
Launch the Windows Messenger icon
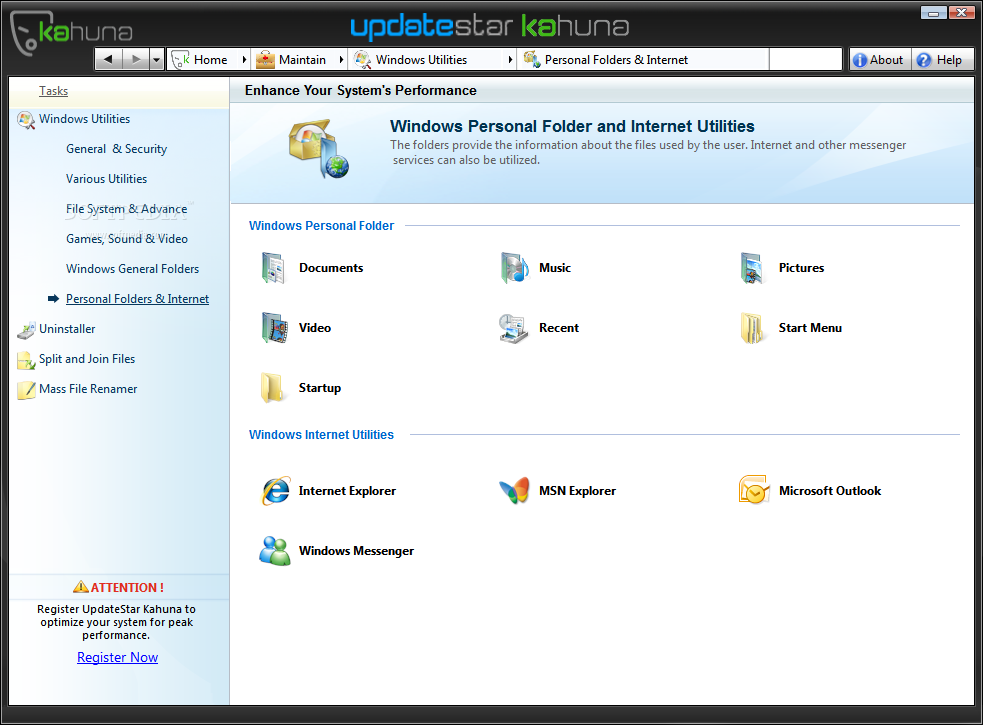coord(275,551)
